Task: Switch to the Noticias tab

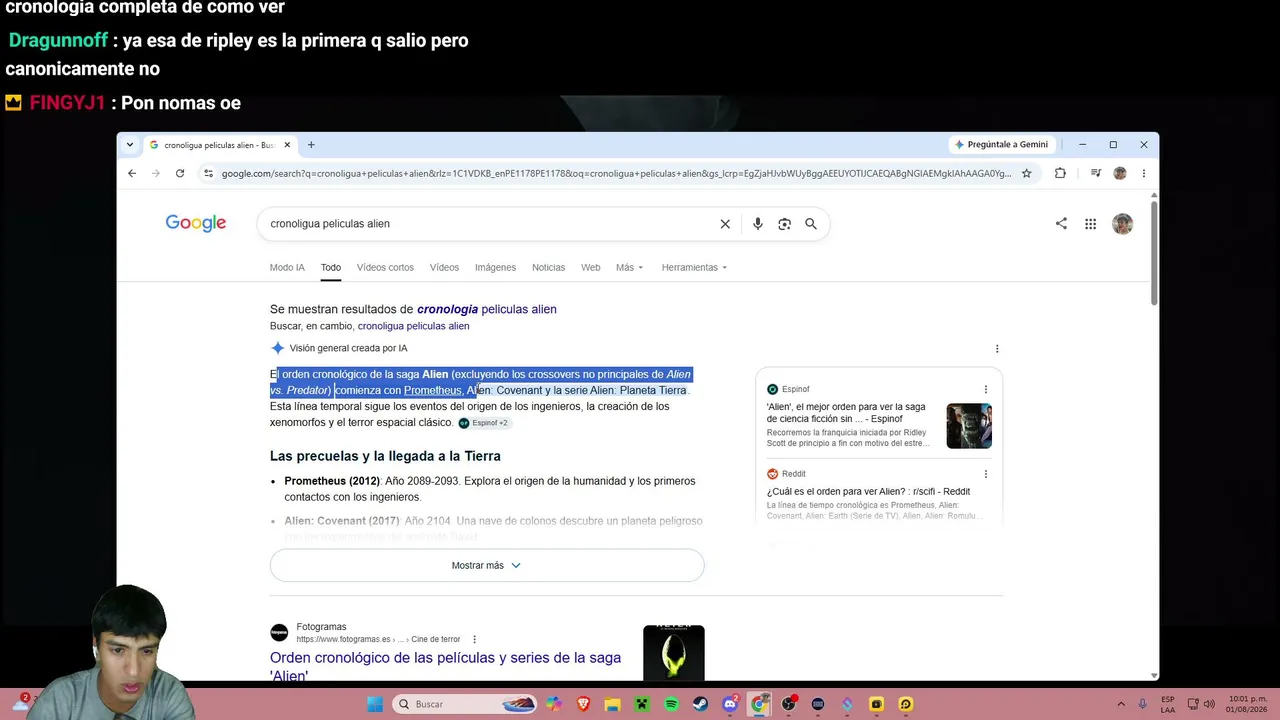Action: tap(548, 268)
